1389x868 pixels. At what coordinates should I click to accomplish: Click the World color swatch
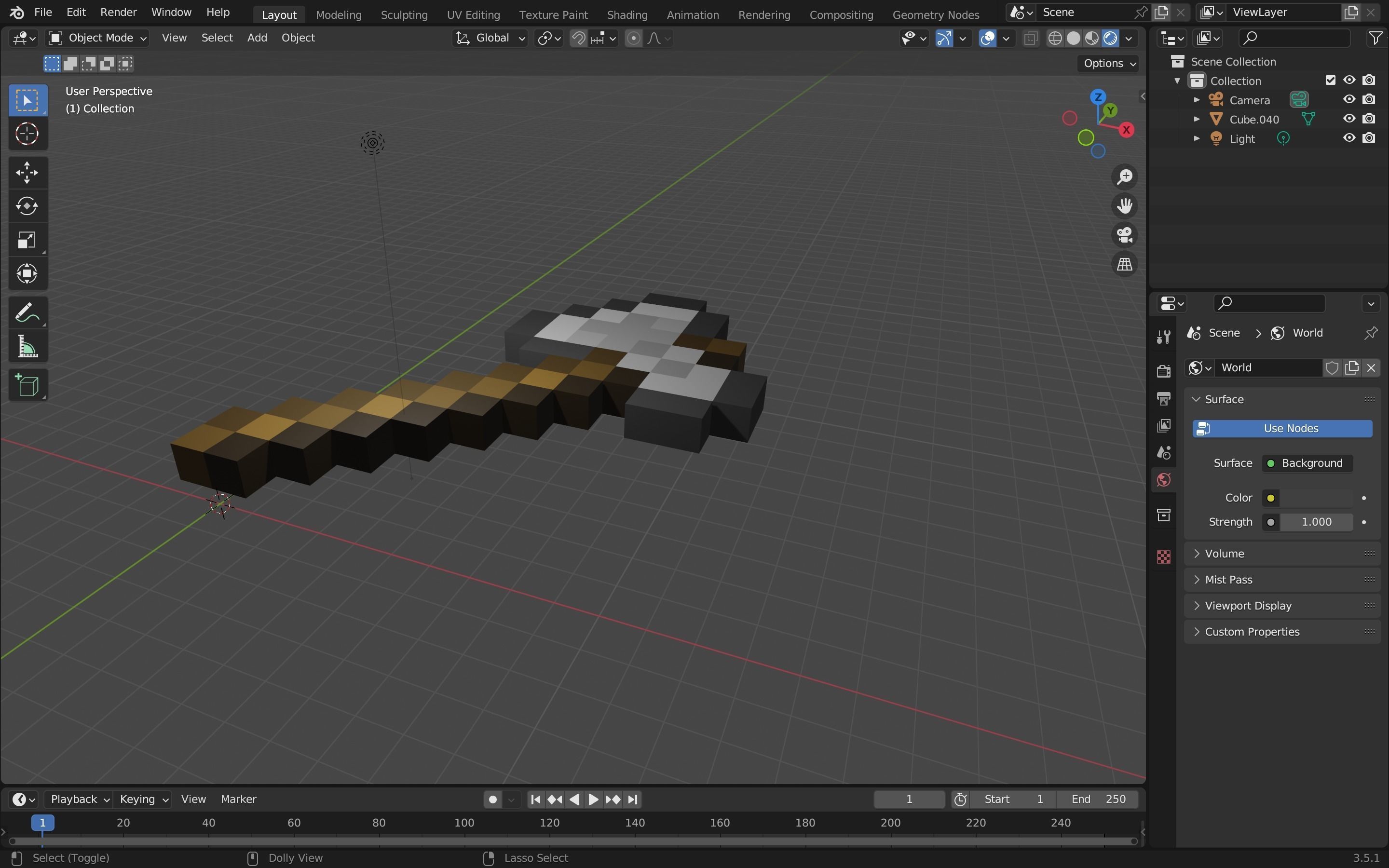click(x=1316, y=498)
